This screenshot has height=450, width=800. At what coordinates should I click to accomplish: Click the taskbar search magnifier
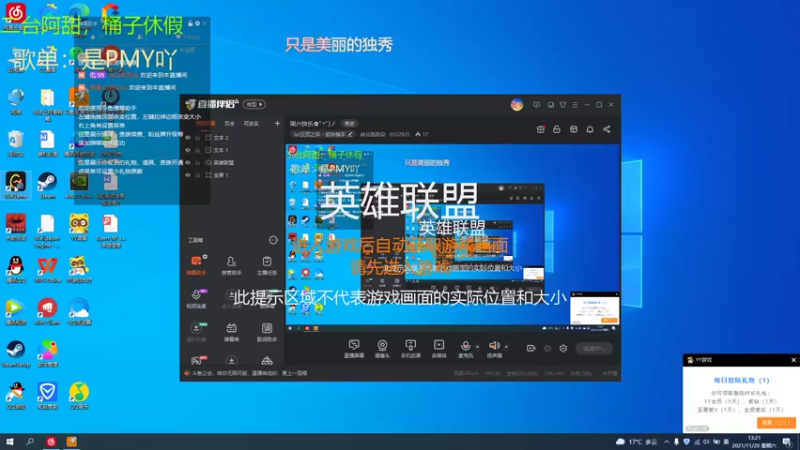(x=30, y=441)
